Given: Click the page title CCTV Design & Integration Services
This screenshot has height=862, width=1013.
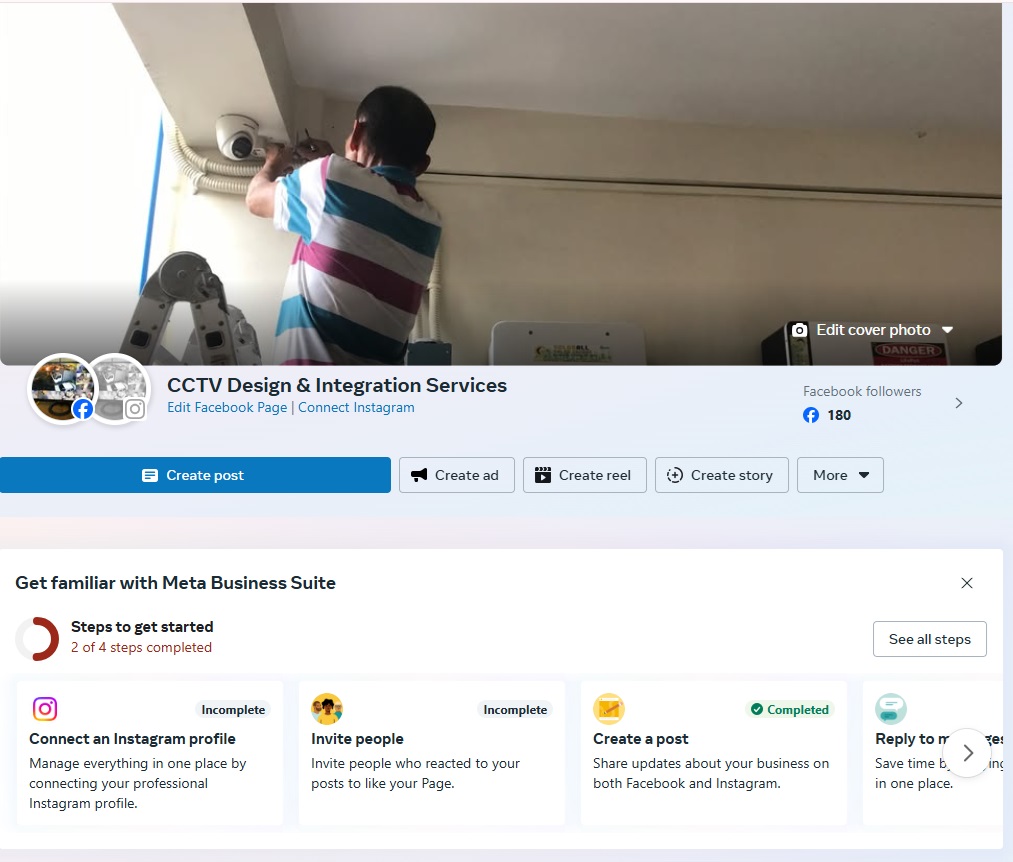Looking at the screenshot, I should 337,385.
